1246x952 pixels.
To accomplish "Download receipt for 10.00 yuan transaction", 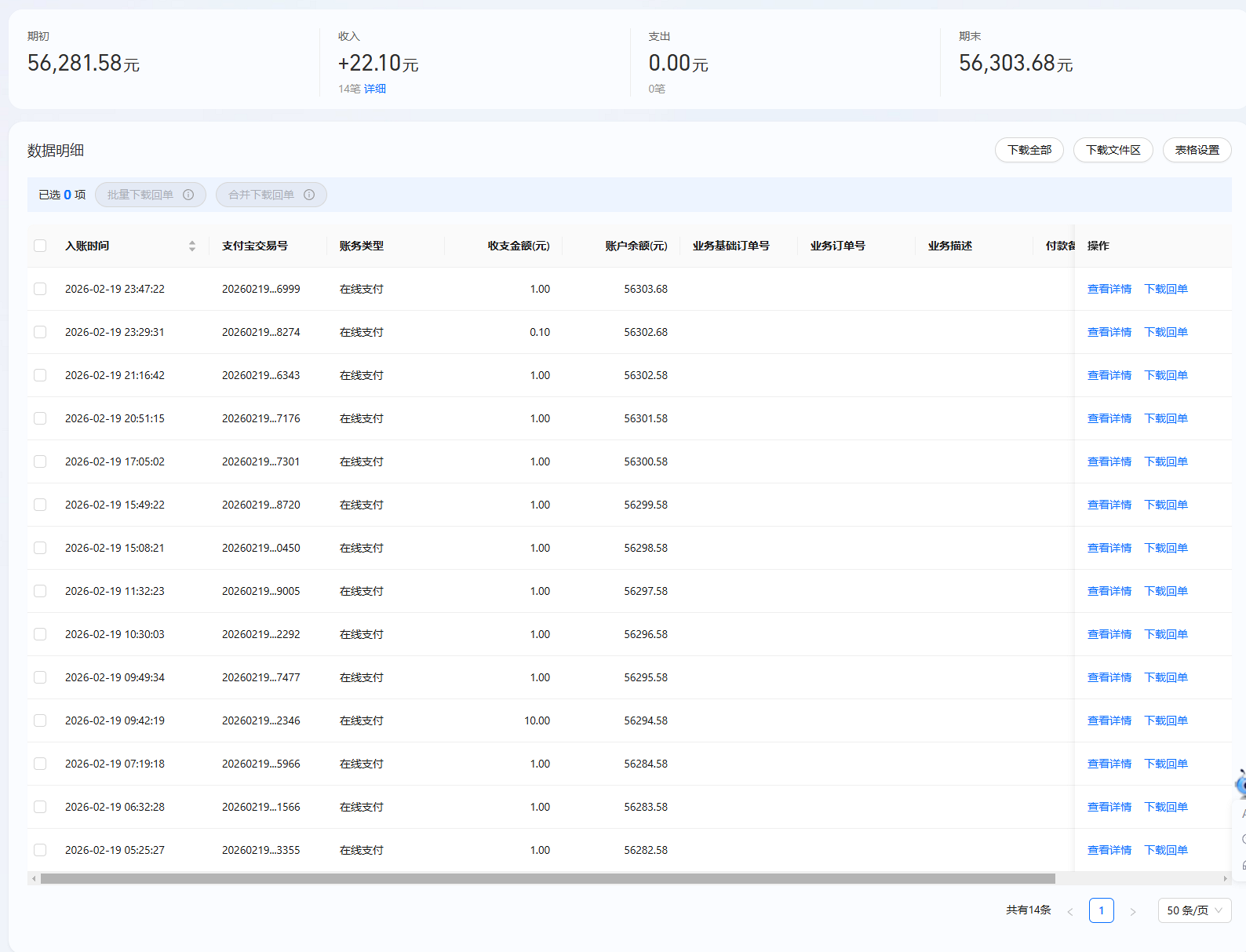I will pos(1165,720).
